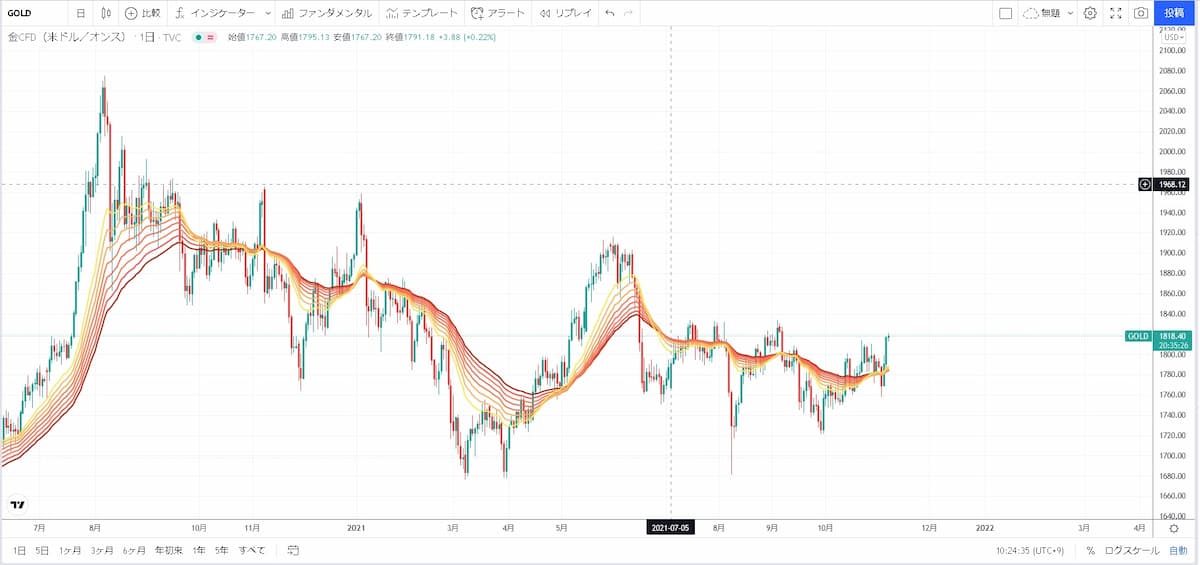Expand the インジケーター favorites dropdown arrow
This screenshot has height=565, width=1200.
(268, 13)
